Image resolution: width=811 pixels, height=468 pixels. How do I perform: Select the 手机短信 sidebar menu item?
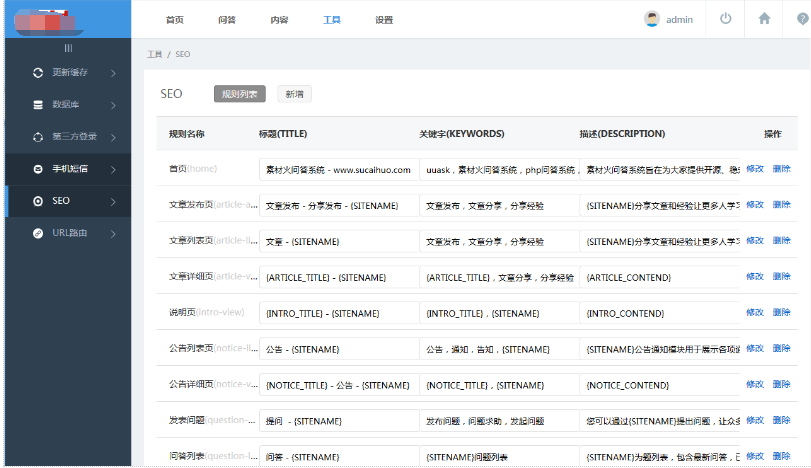[68, 169]
